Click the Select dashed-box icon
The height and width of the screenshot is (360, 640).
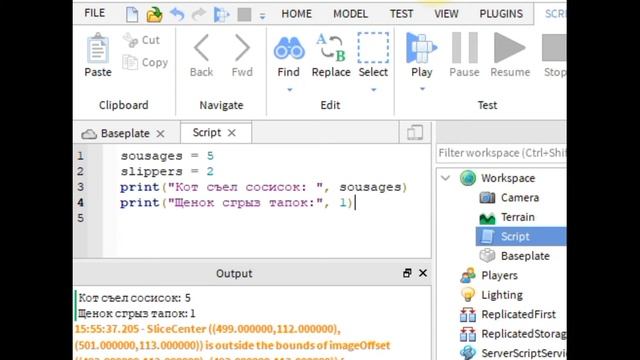click(x=373, y=48)
